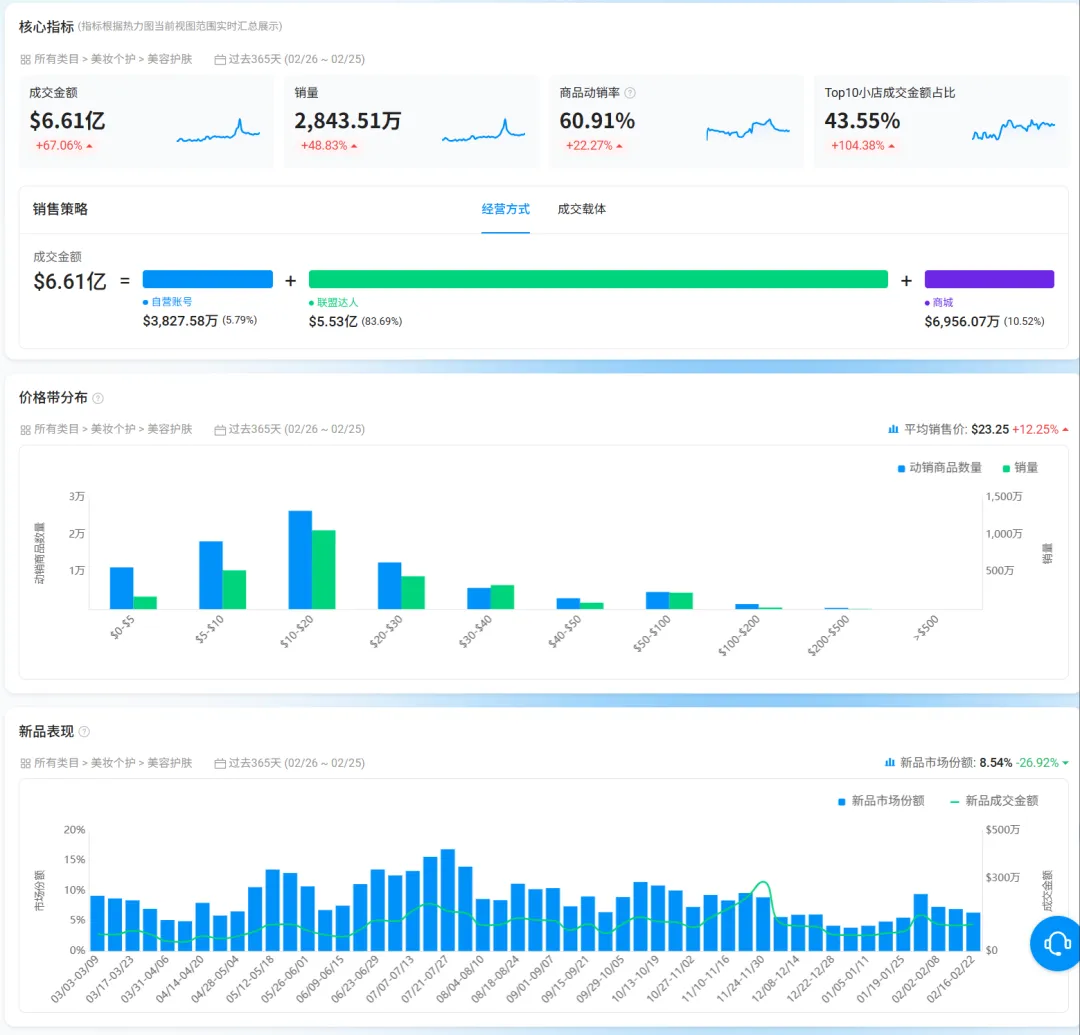Screen dimensions: 1080x1035
Task: Click the purple 商城 revenue bar
Action: 988,279
